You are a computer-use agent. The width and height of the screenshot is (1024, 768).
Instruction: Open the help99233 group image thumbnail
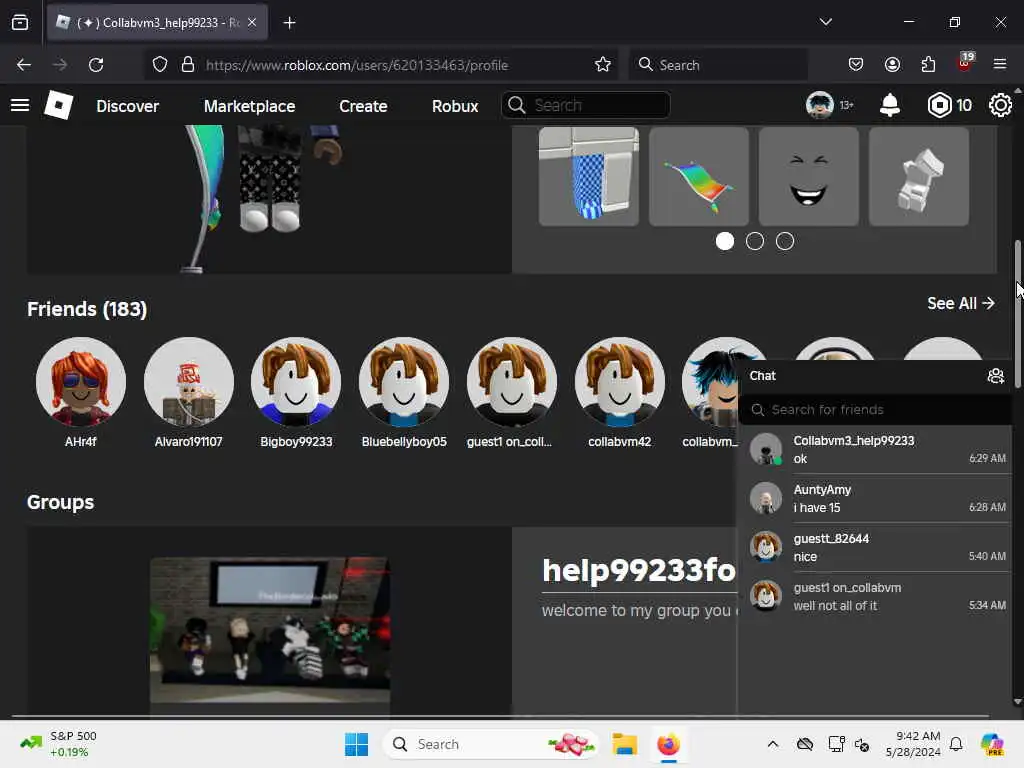[270, 630]
